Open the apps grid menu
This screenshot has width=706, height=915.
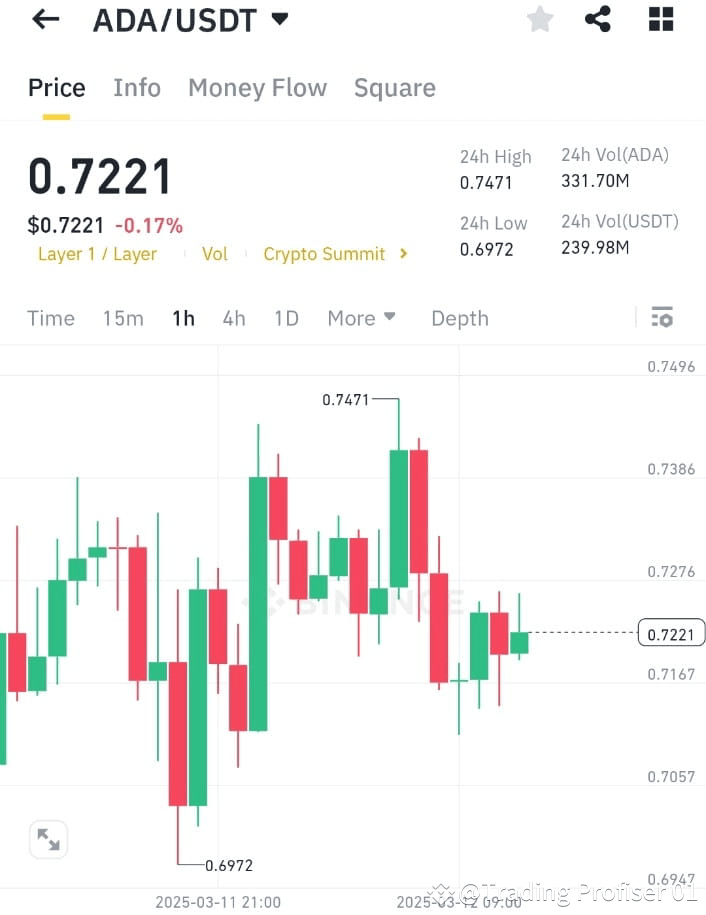point(660,18)
